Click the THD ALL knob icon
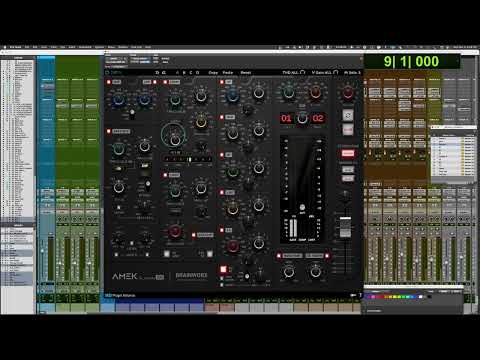Image resolution: width=480 pixels, height=360 pixels. coord(302,72)
